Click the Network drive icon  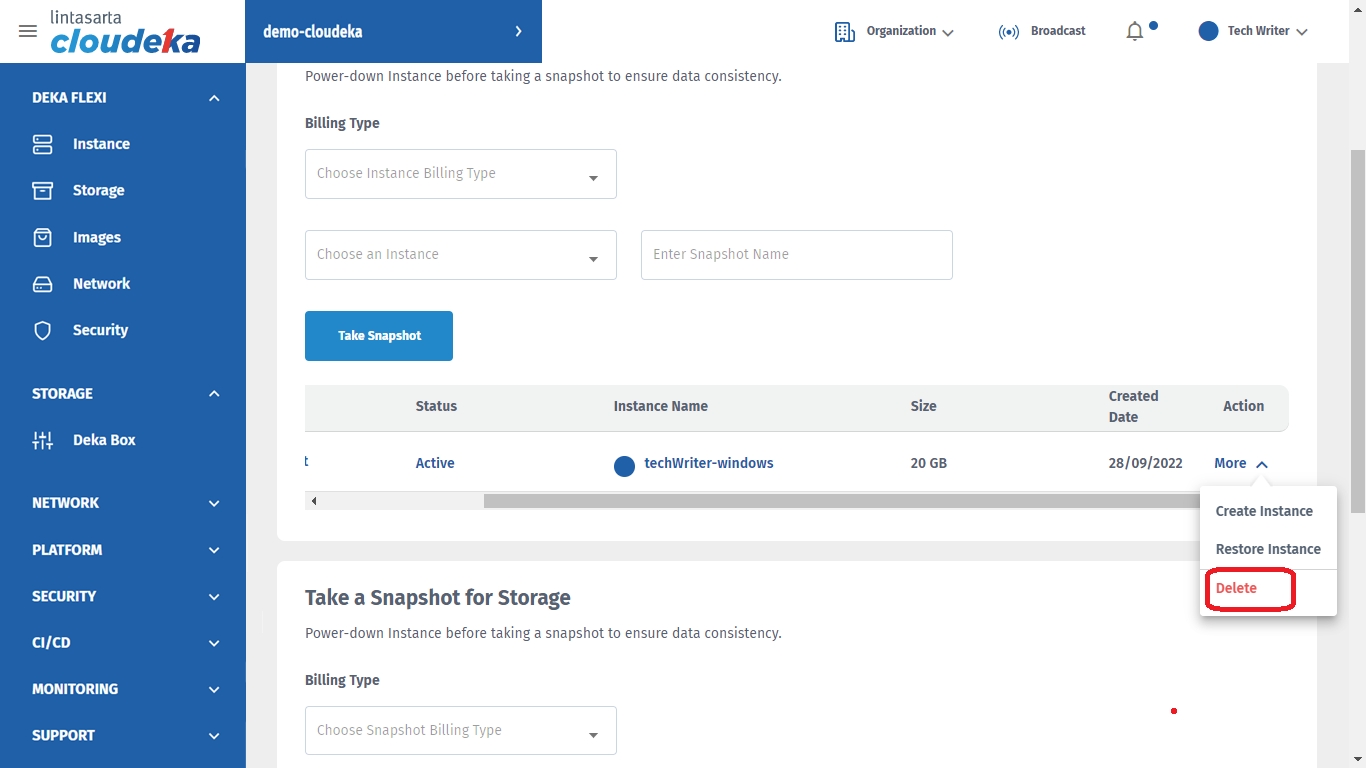click(42, 284)
